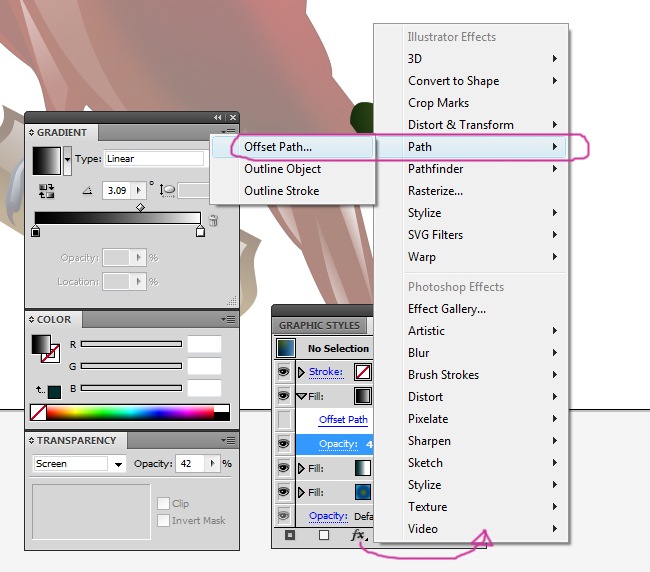
Task: Expand the Stroke attribute disclosure triangle
Action: [x=303, y=372]
